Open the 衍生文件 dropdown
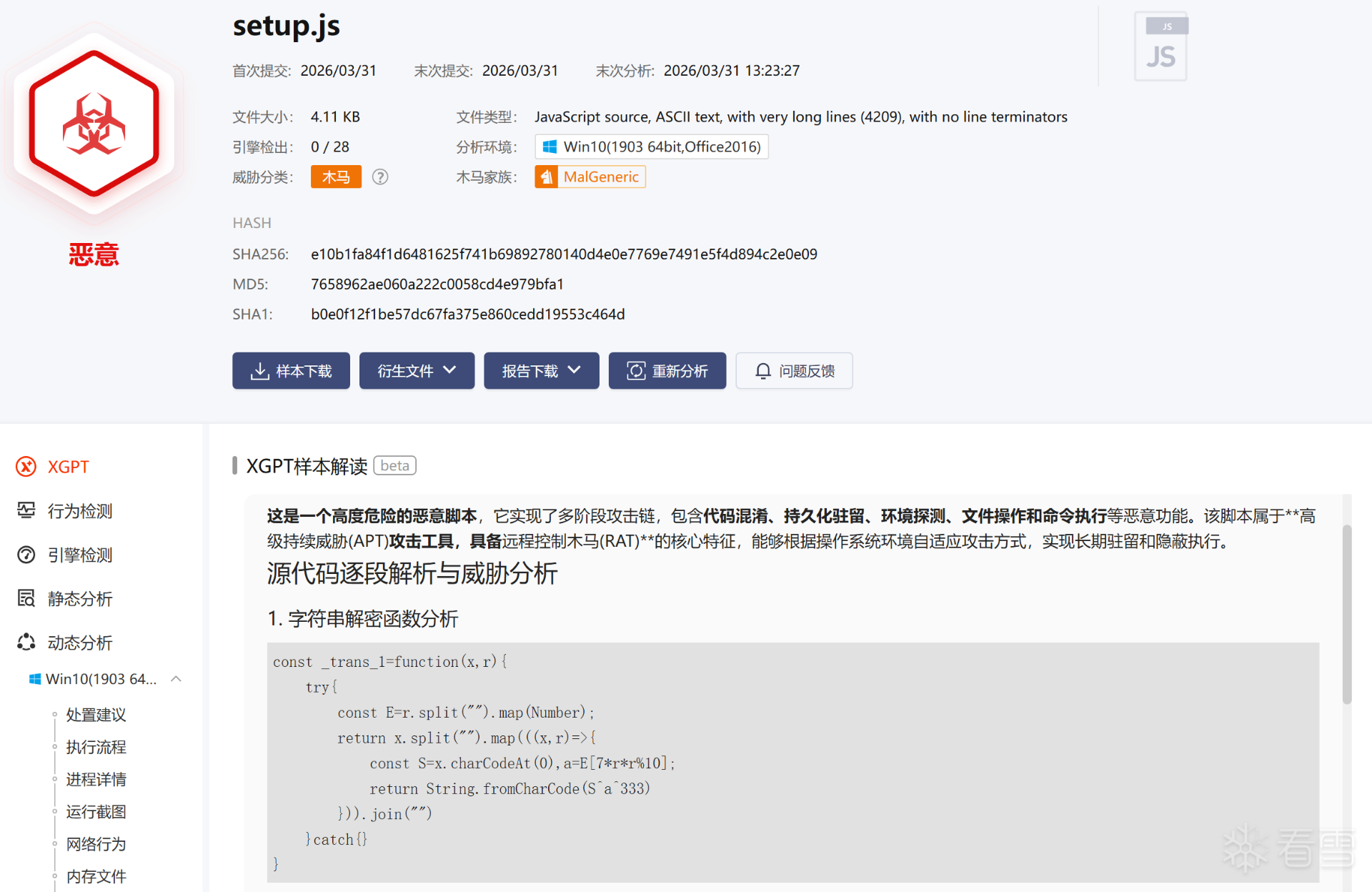Screen dimensions: 1372x892 pyautogui.click(x=417, y=370)
